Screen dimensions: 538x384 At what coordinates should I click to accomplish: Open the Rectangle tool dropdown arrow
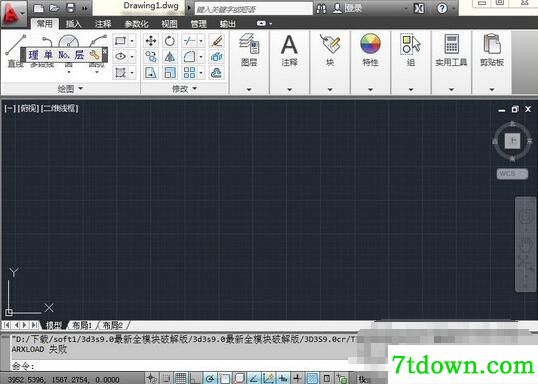(132, 41)
